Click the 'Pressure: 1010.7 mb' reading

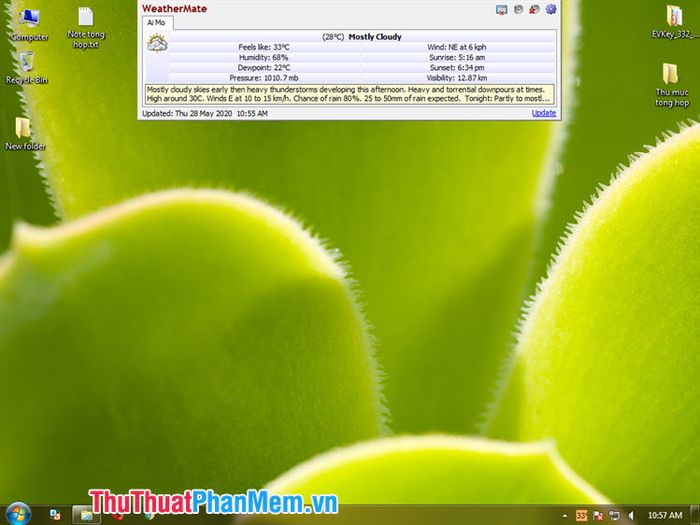point(264,78)
